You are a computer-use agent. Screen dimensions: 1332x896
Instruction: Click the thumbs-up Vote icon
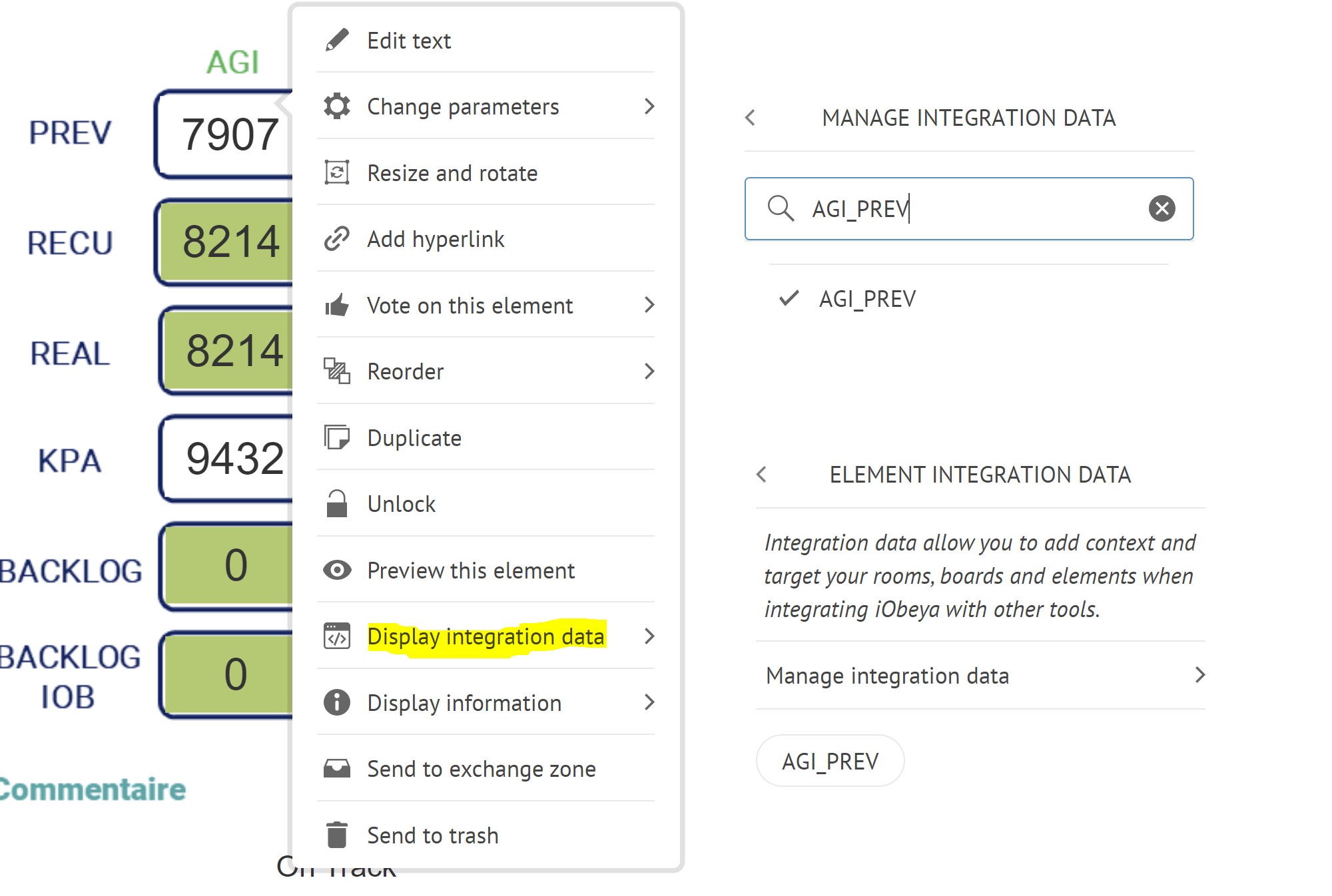pos(338,305)
